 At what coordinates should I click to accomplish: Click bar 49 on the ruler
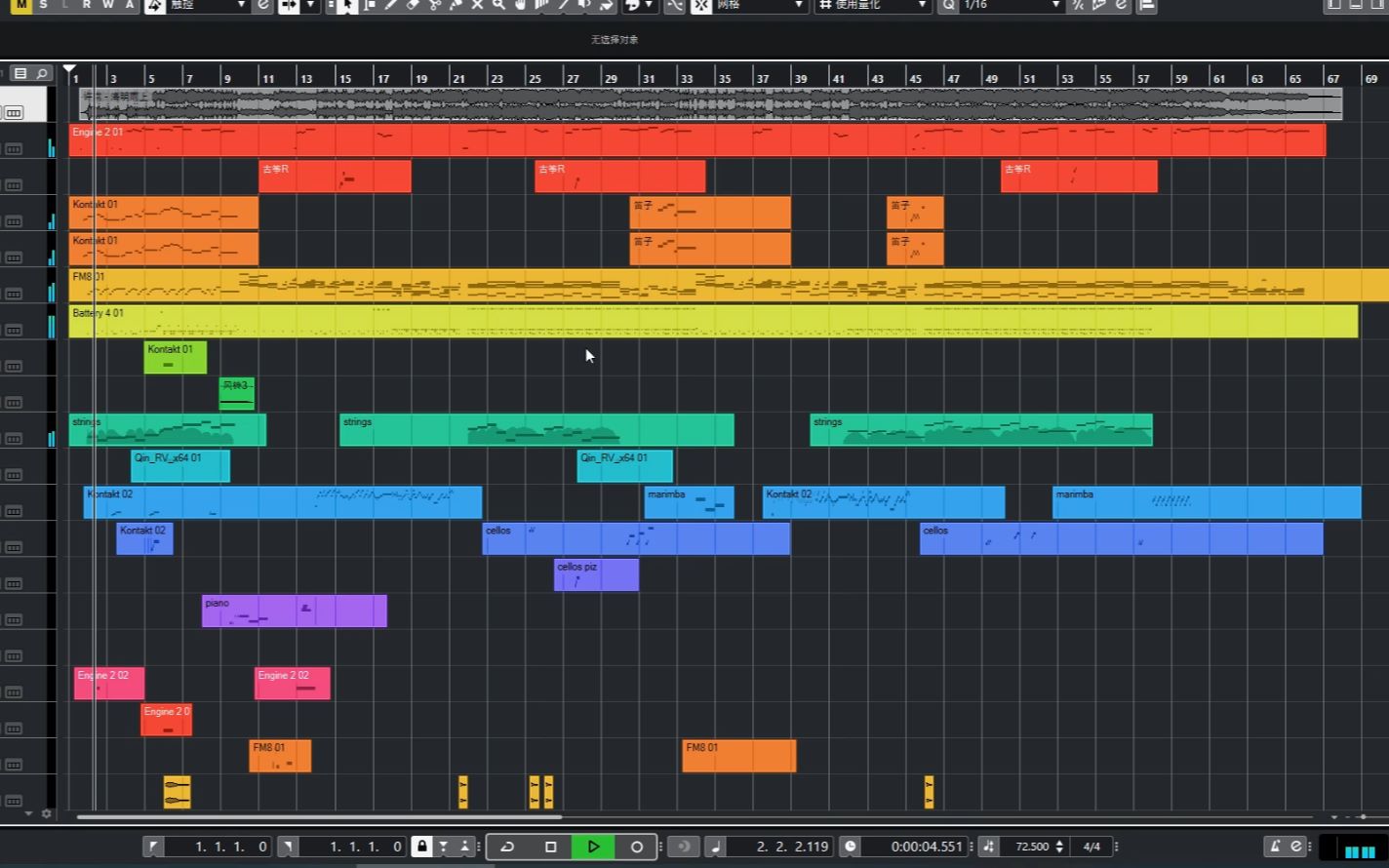click(991, 78)
